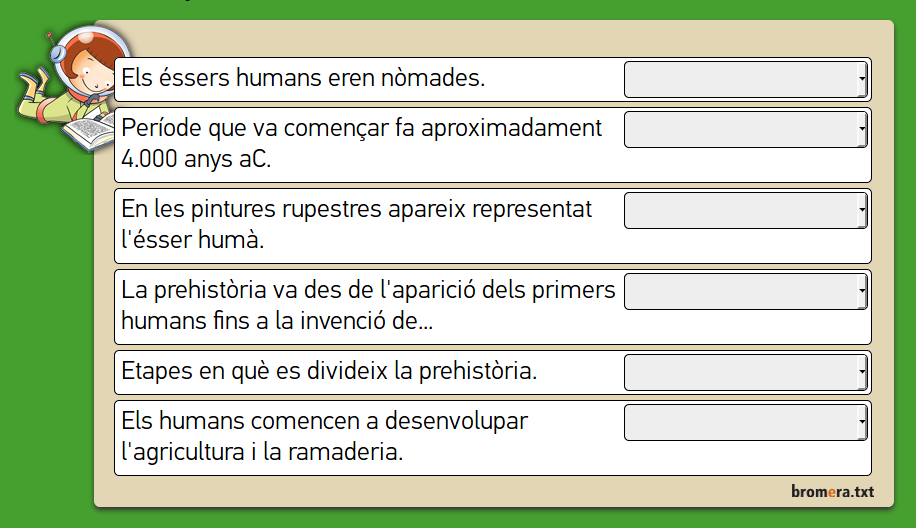Select the combo box next to 'Etapes en què'
The width and height of the screenshot is (916, 528).
745,372
